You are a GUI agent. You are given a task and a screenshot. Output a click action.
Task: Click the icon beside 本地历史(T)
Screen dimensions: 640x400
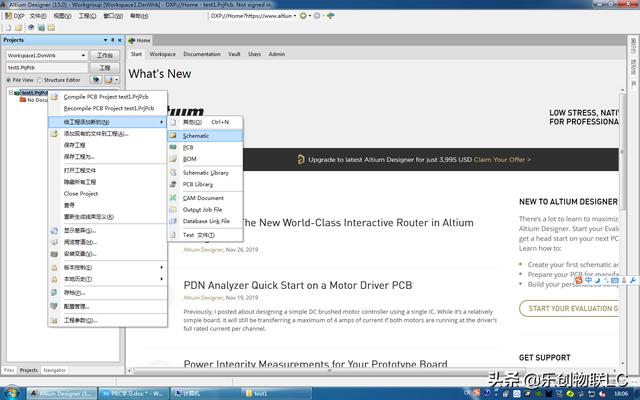click(54, 279)
